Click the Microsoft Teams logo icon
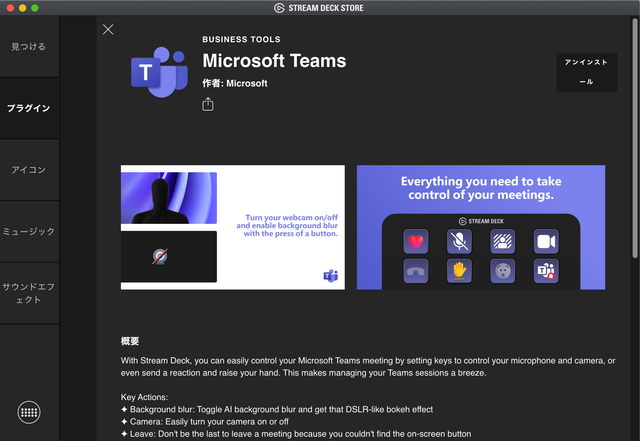Viewport: 640px width, 441px height. click(x=160, y=72)
